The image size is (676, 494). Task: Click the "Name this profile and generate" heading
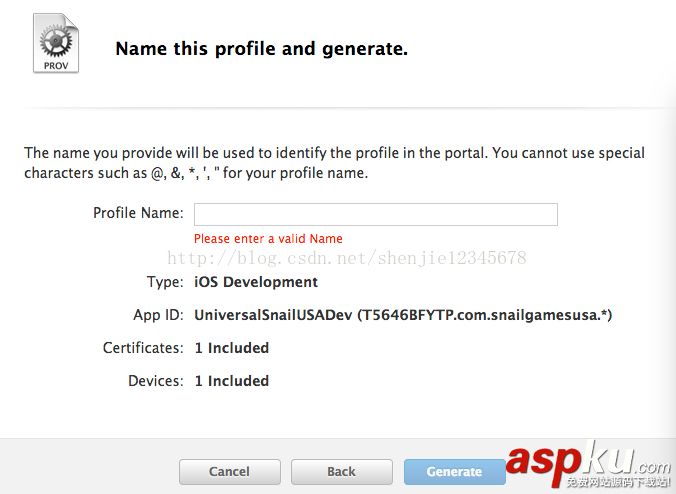pyautogui.click(x=262, y=48)
